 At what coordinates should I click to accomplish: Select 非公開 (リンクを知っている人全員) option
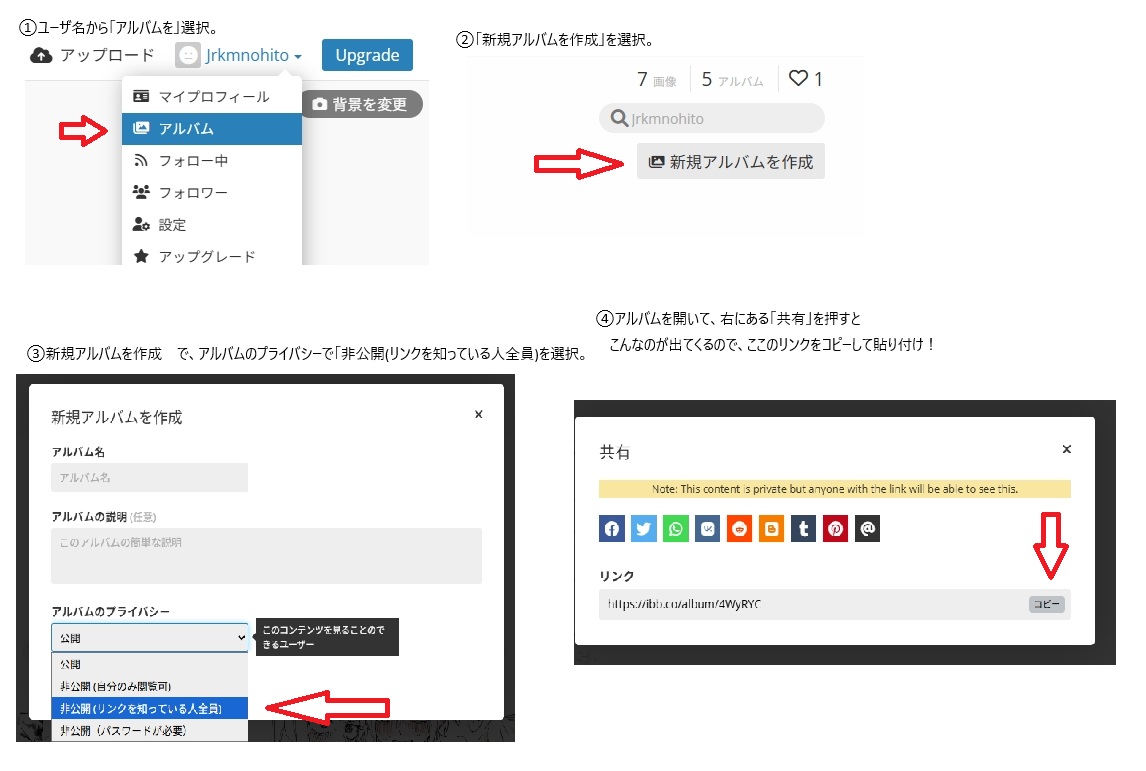point(149,708)
